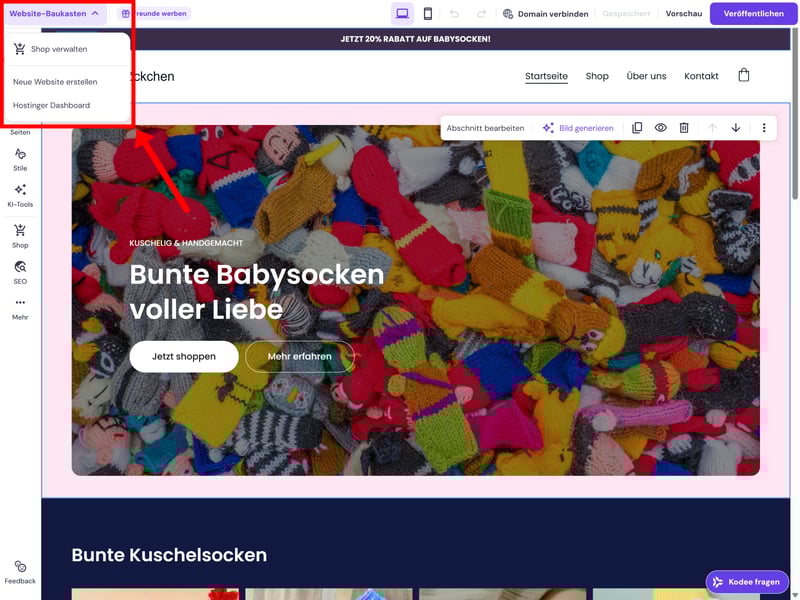Click the Bild generieren button
This screenshot has height=600, width=800.
click(x=578, y=128)
